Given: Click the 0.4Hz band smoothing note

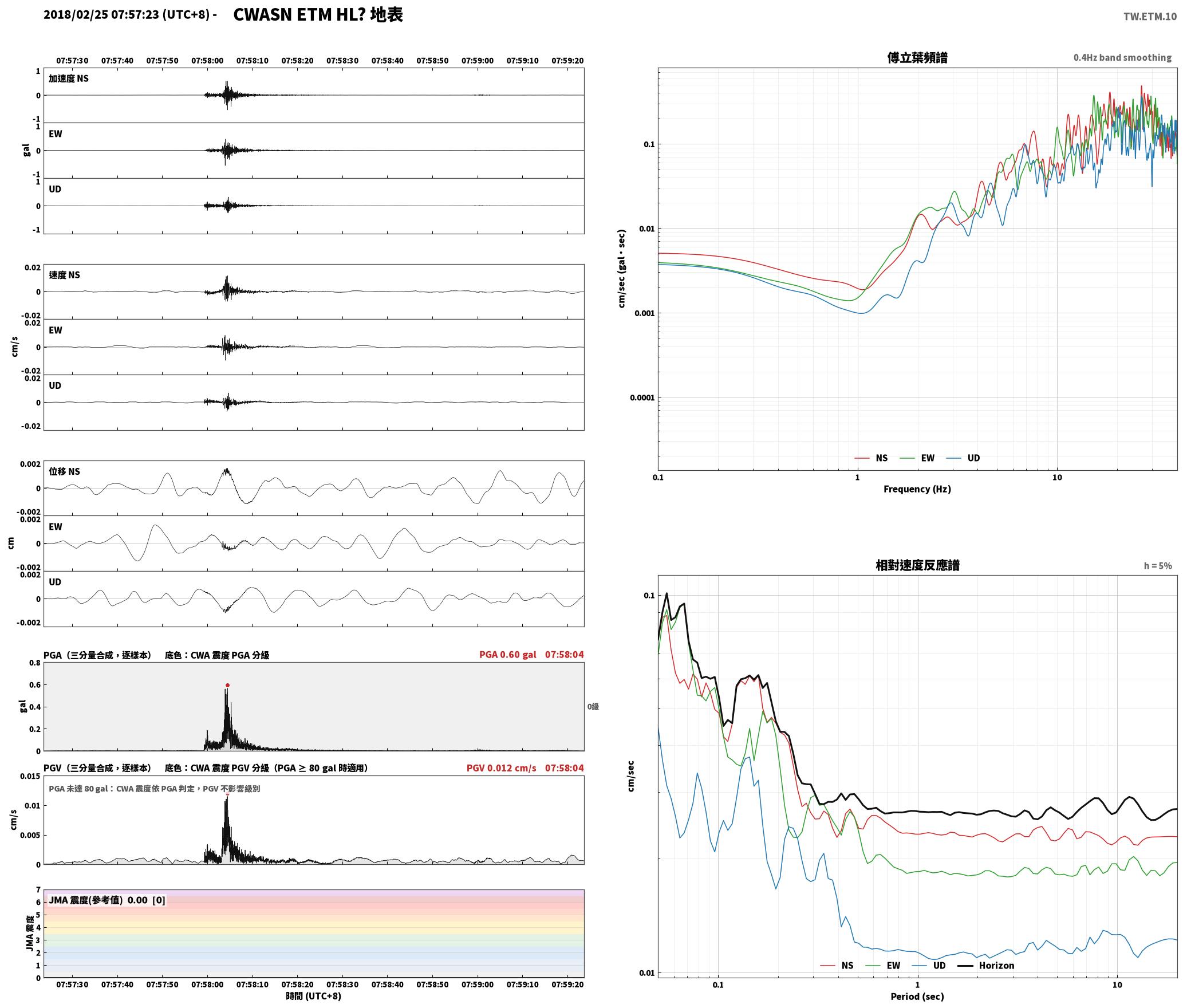Looking at the screenshot, I should click(x=1122, y=58).
